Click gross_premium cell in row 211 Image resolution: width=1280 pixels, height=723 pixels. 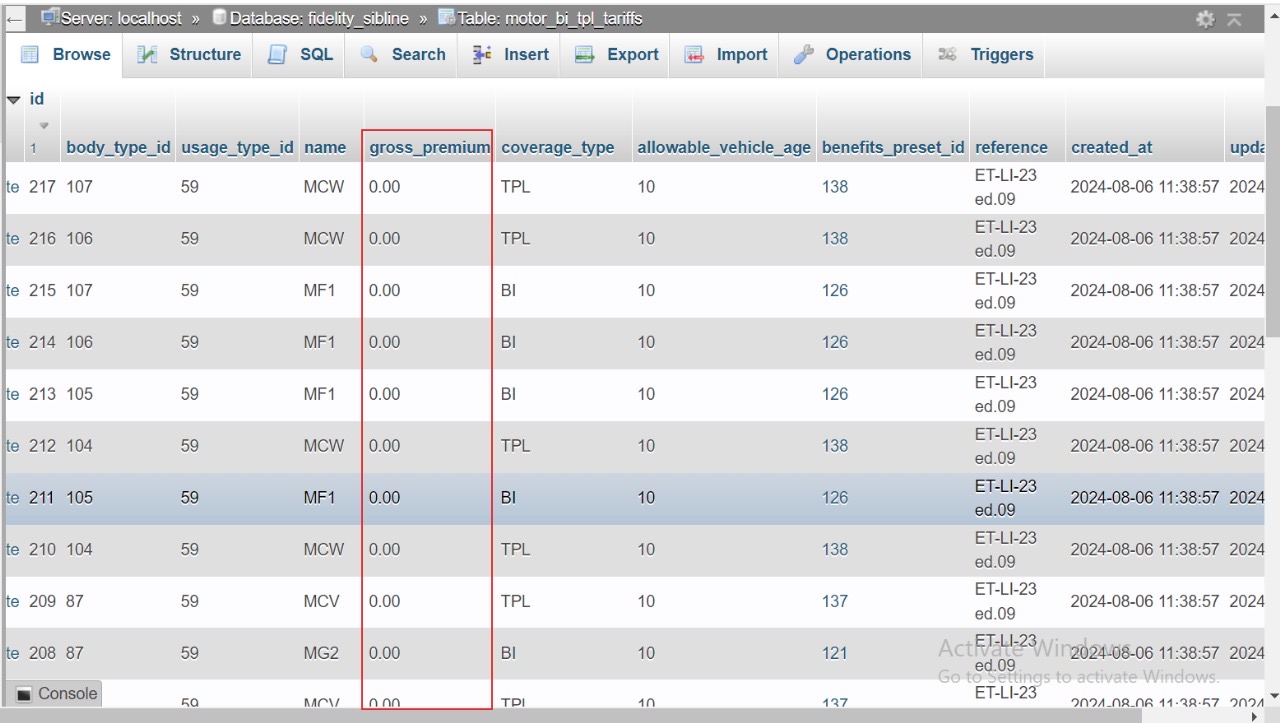(385, 497)
